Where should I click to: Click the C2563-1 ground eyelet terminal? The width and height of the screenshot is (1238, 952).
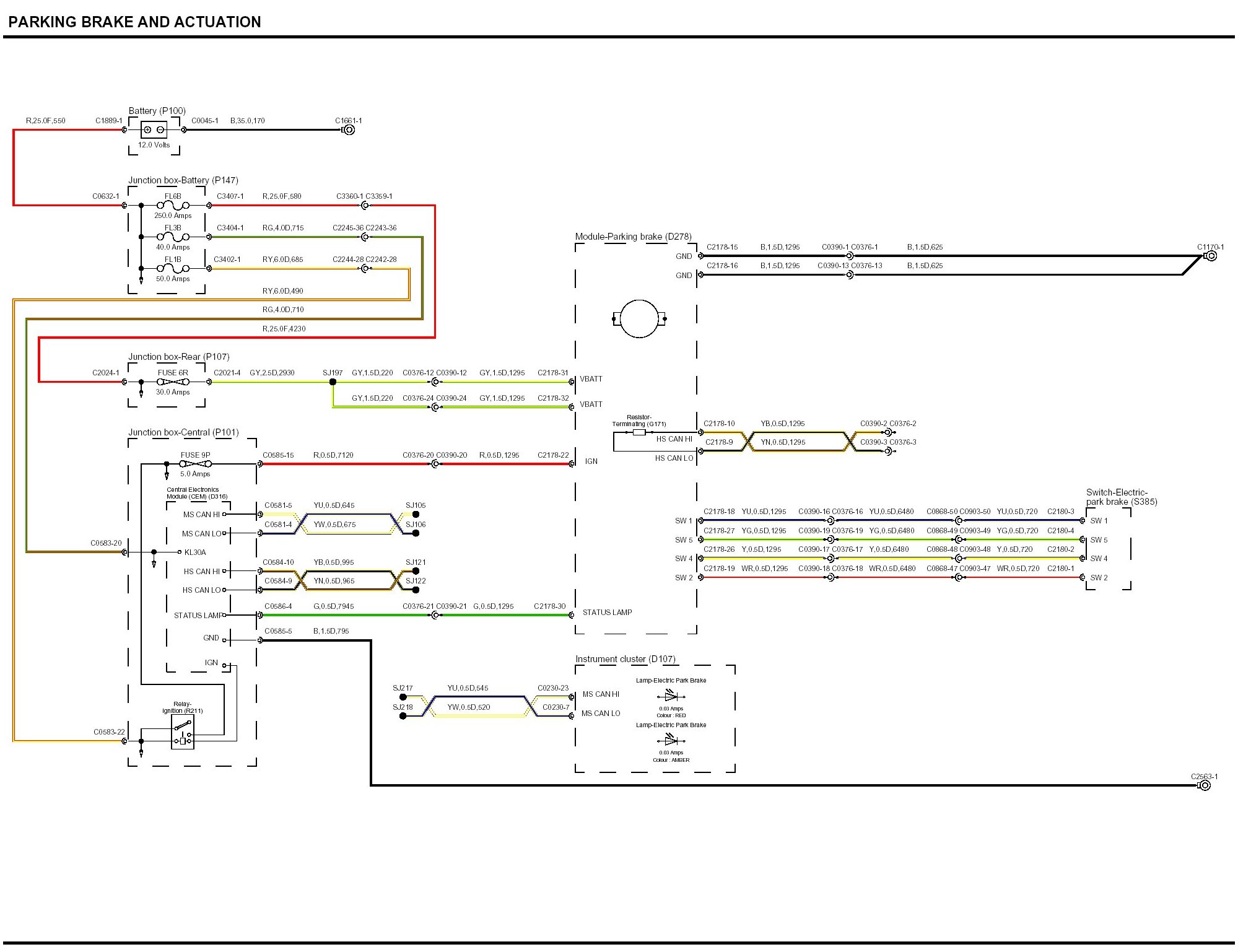coord(1205,785)
